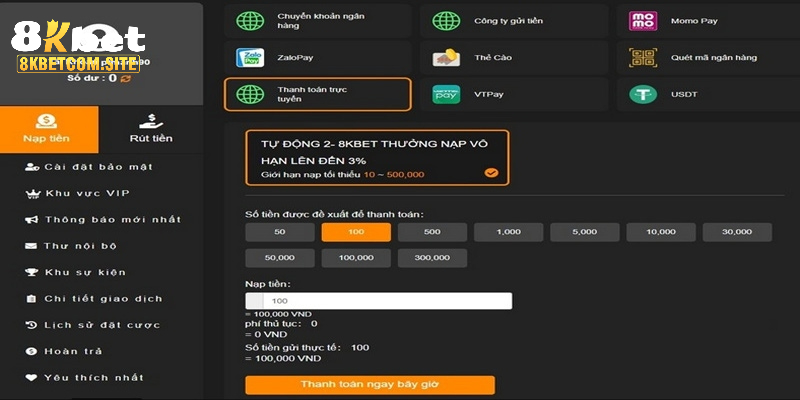Viewport: 800px width, 400px height.
Task: Switch to the Rút tiền tab
Action: pos(151,130)
